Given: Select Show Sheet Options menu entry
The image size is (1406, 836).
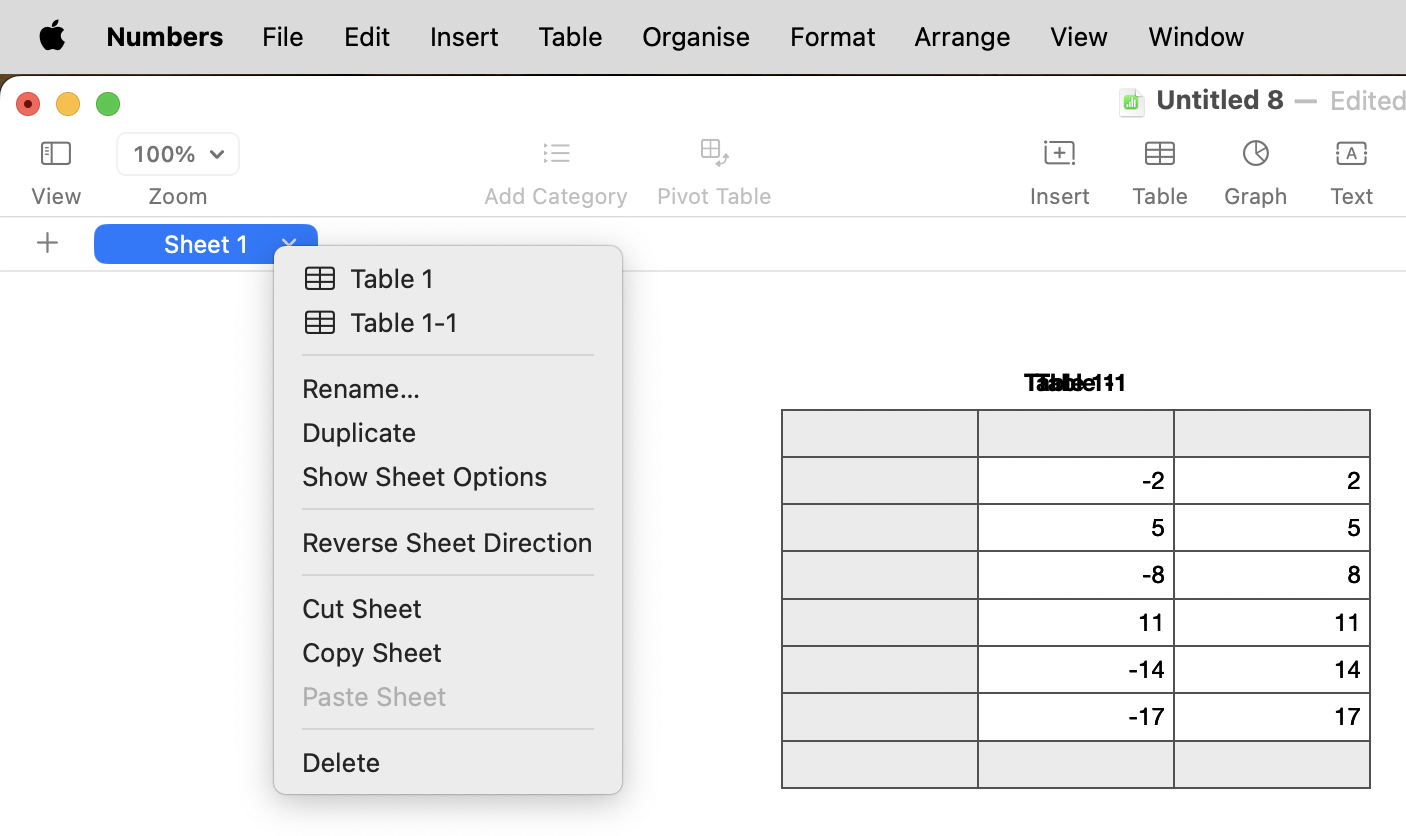Looking at the screenshot, I should click(424, 476).
